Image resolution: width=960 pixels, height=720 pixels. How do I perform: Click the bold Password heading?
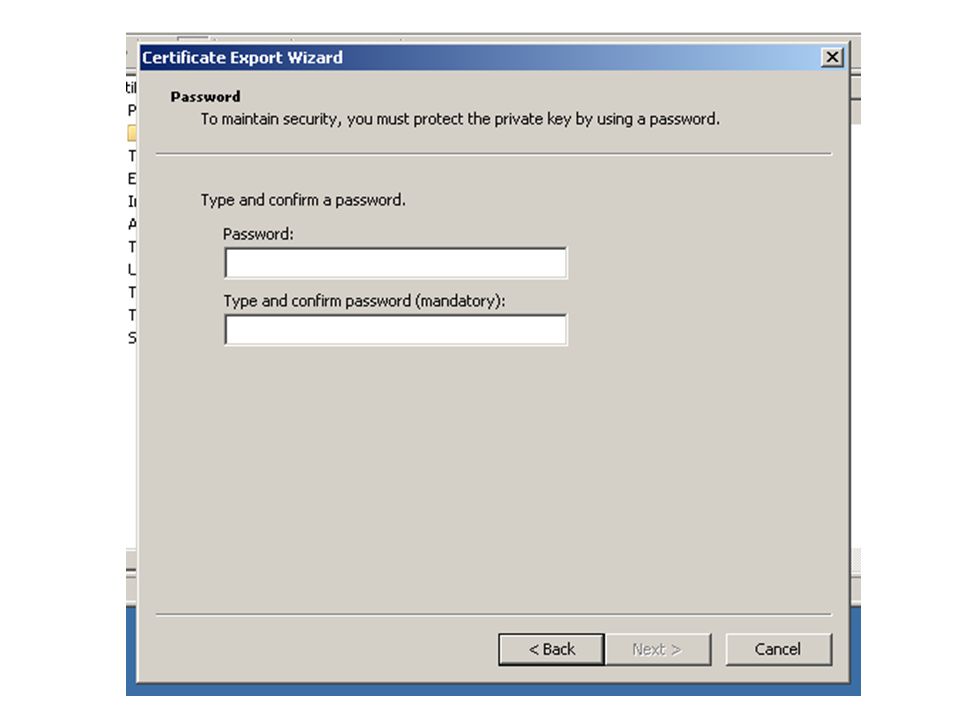pos(205,97)
